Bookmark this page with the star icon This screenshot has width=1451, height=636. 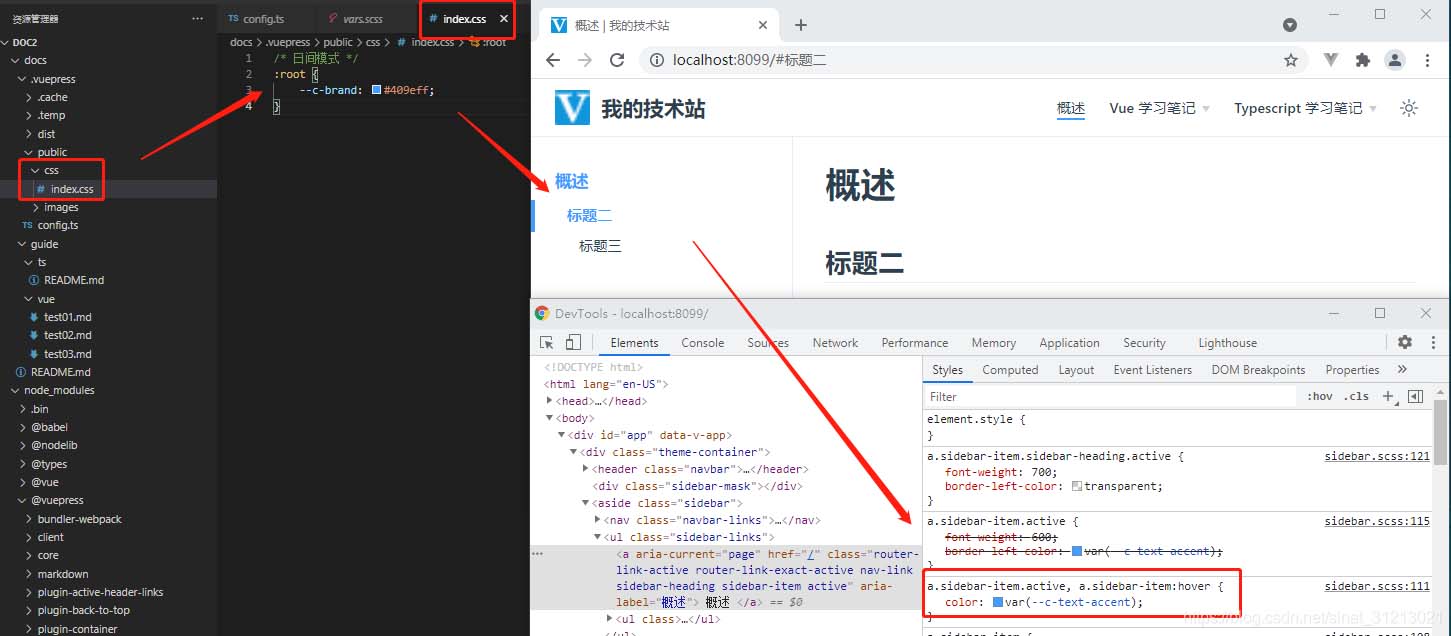pyautogui.click(x=1291, y=60)
